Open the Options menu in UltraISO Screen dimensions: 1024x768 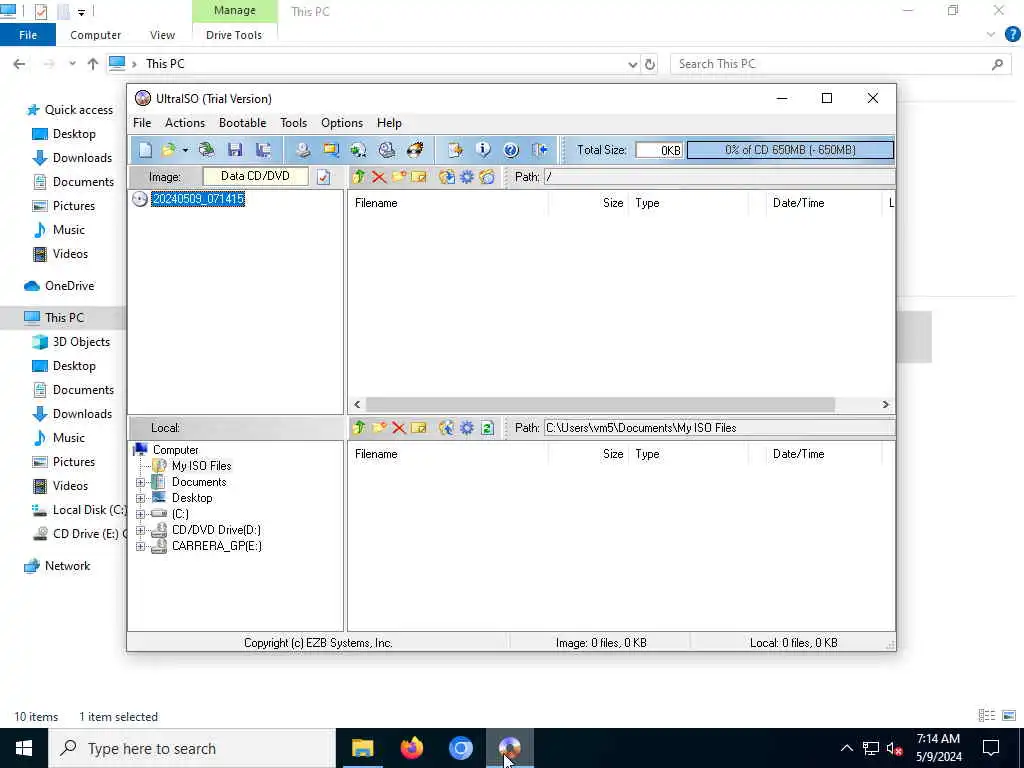(x=342, y=123)
